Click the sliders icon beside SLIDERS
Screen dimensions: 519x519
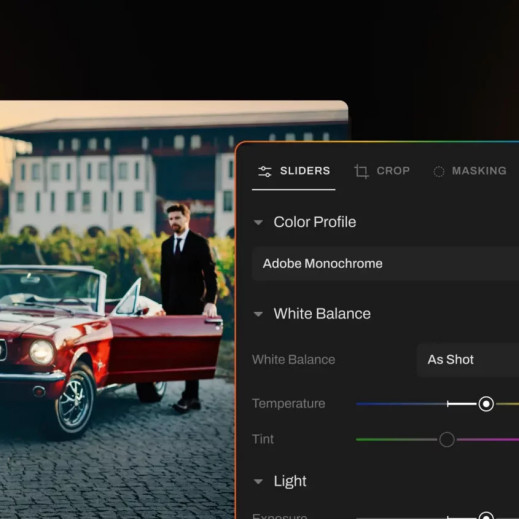pos(265,171)
